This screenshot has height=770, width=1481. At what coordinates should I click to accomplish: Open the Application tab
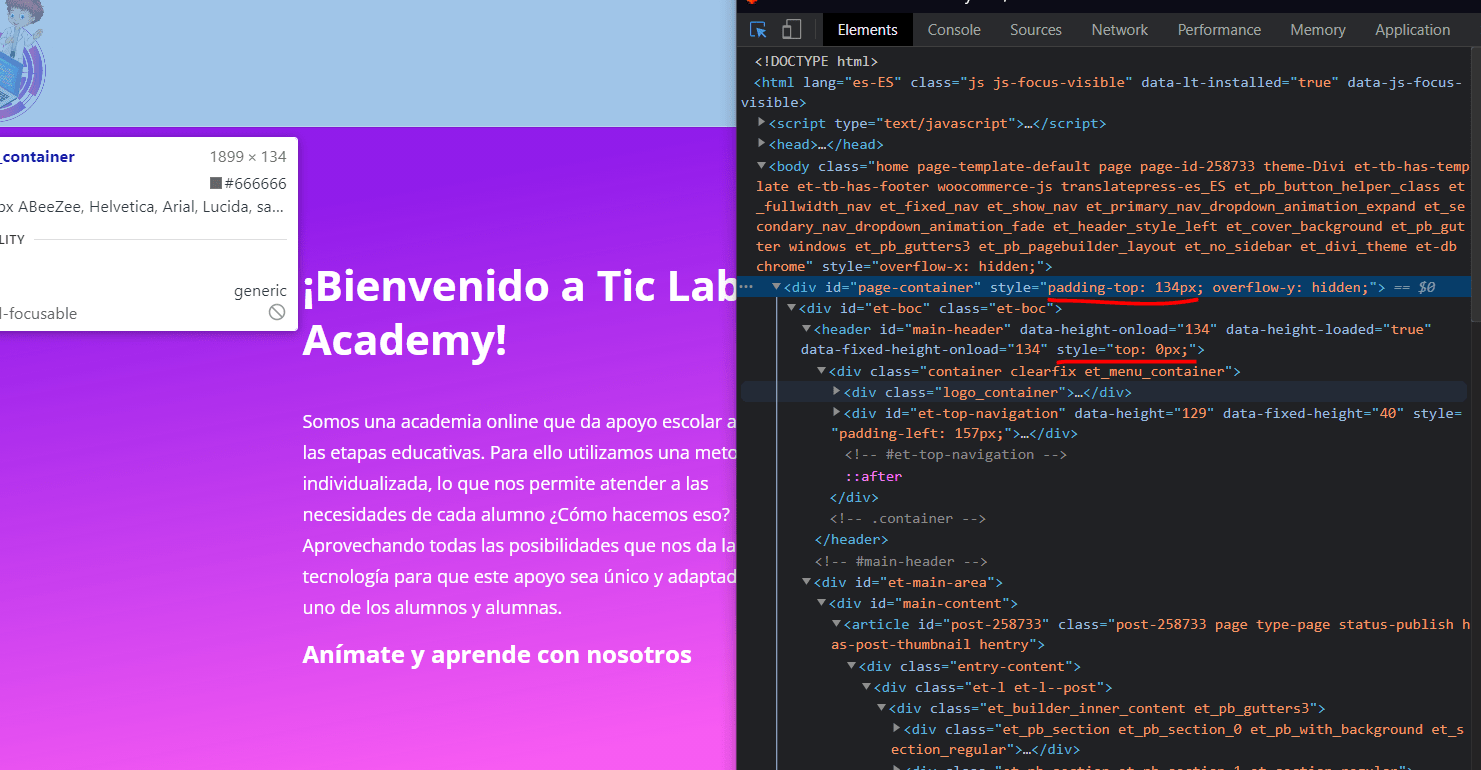click(1412, 30)
